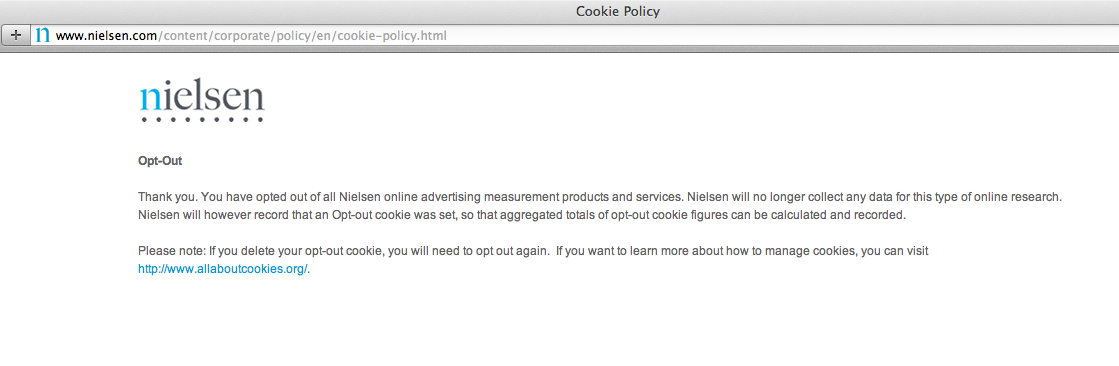Open the http://www.allaboutcookies.org/ link
Image resolution: width=1119 pixels, height=366 pixels.
point(223,269)
